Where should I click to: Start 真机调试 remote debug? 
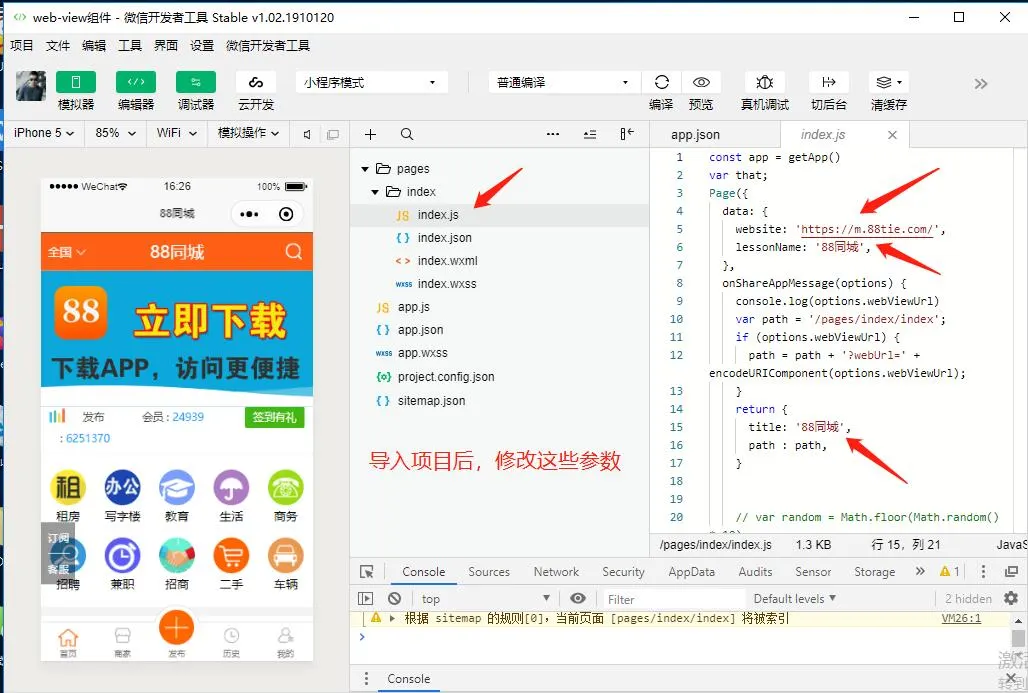(764, 82)
